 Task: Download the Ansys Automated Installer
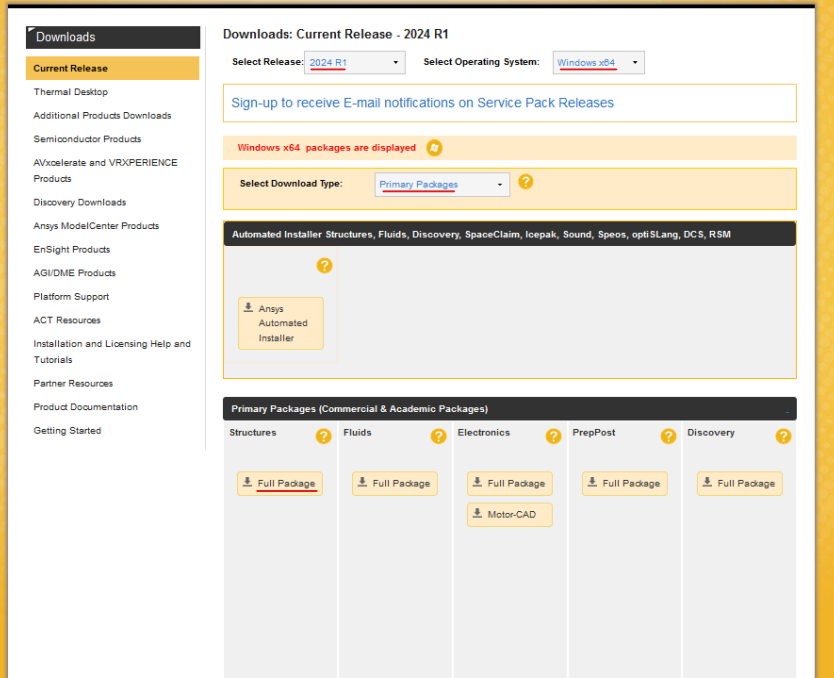(281, 323)
